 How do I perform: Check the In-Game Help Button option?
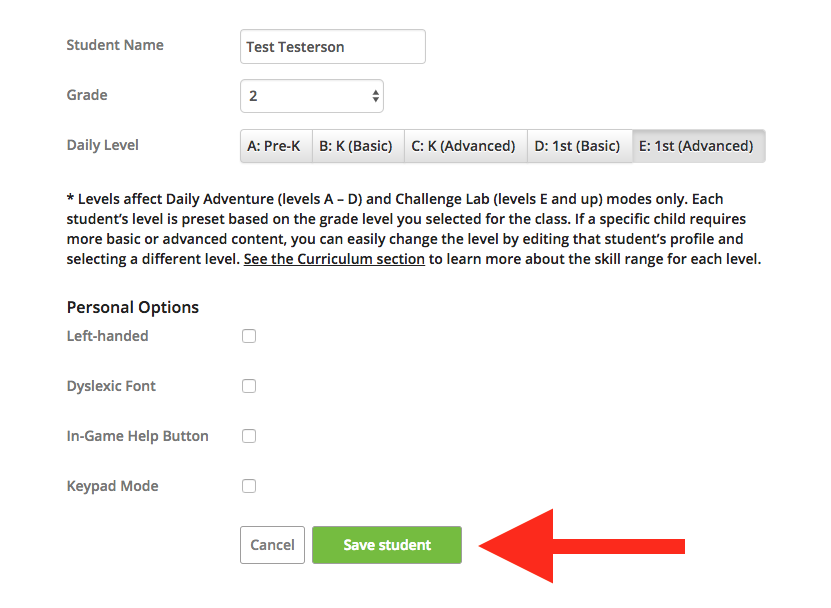(249, 436)
